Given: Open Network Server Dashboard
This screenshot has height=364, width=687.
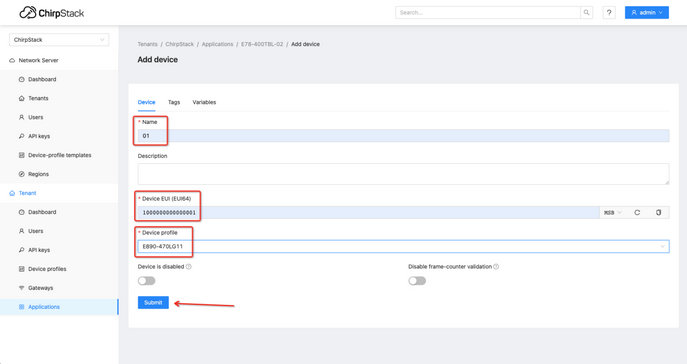Looking at the screenshot, I should tap(42, 79).
